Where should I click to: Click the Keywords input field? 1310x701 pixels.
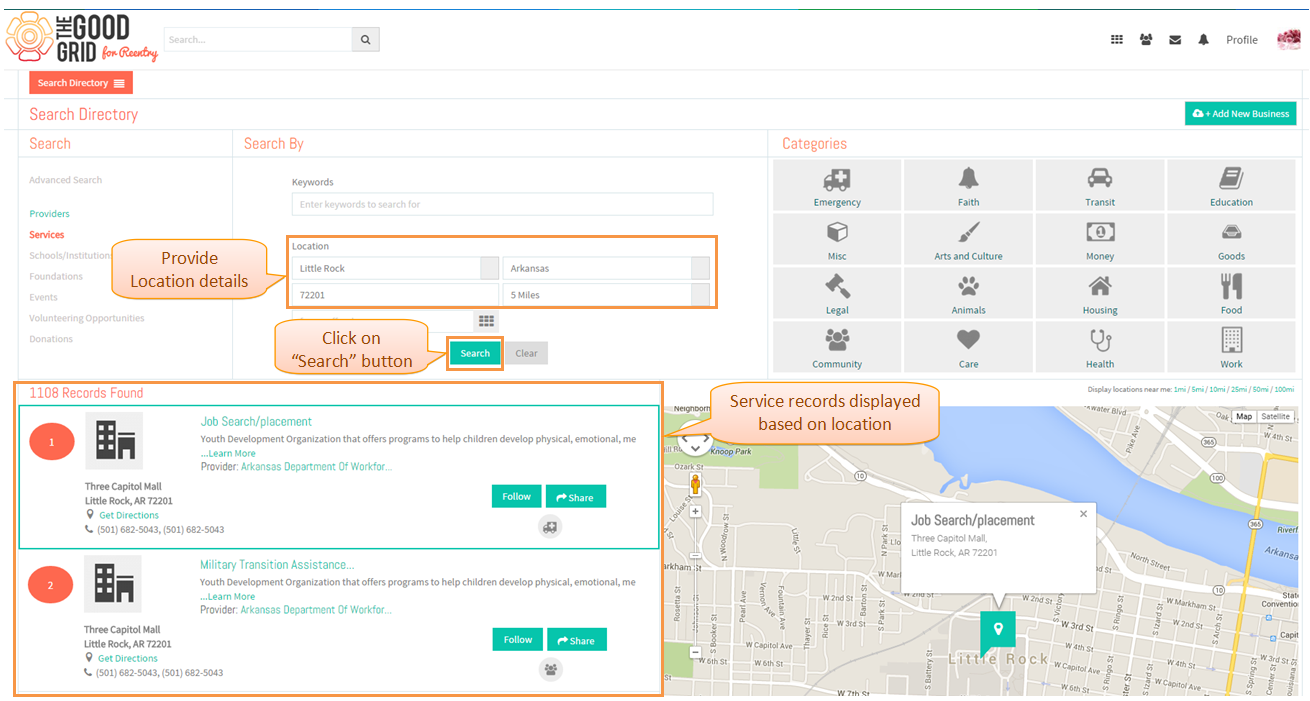[x=502, y=204]
